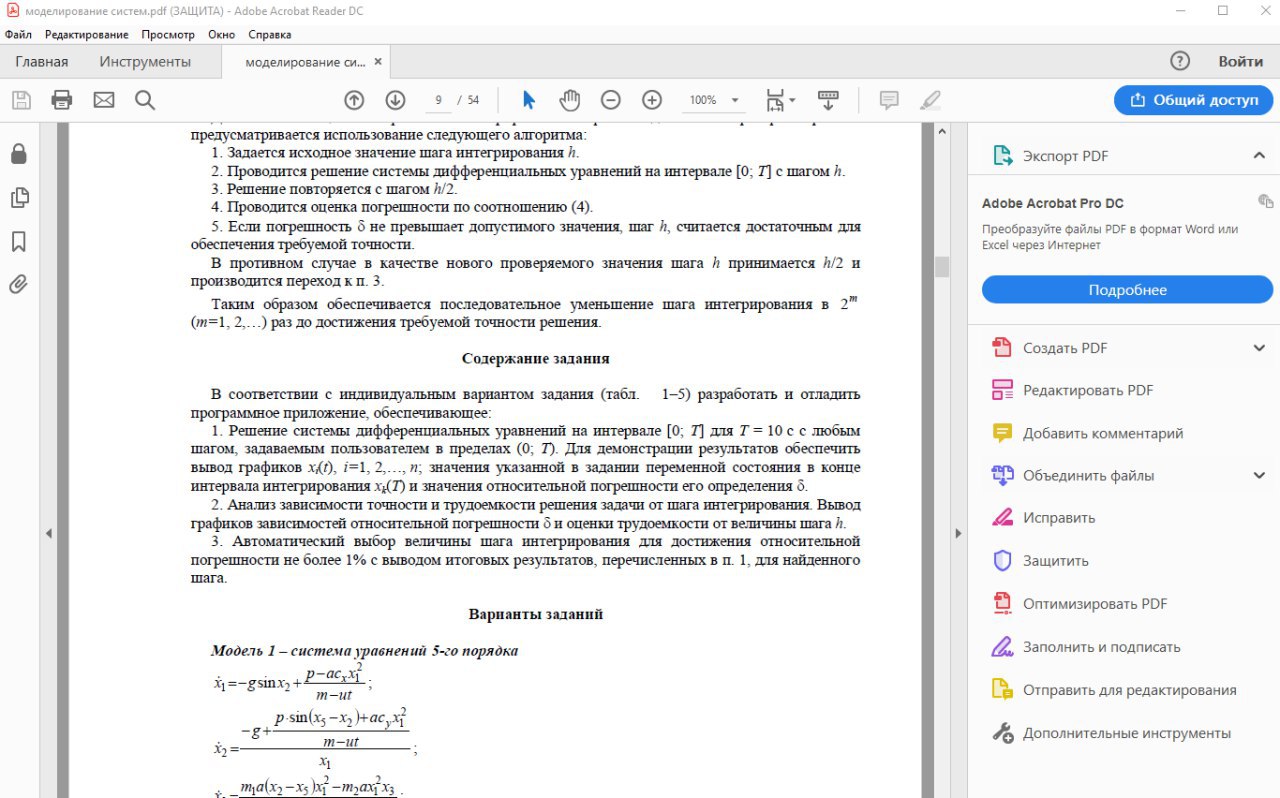This screenshot has width=1280, height=798.
Task: Select the моделирование си... document tab
Action: point(305,62)
